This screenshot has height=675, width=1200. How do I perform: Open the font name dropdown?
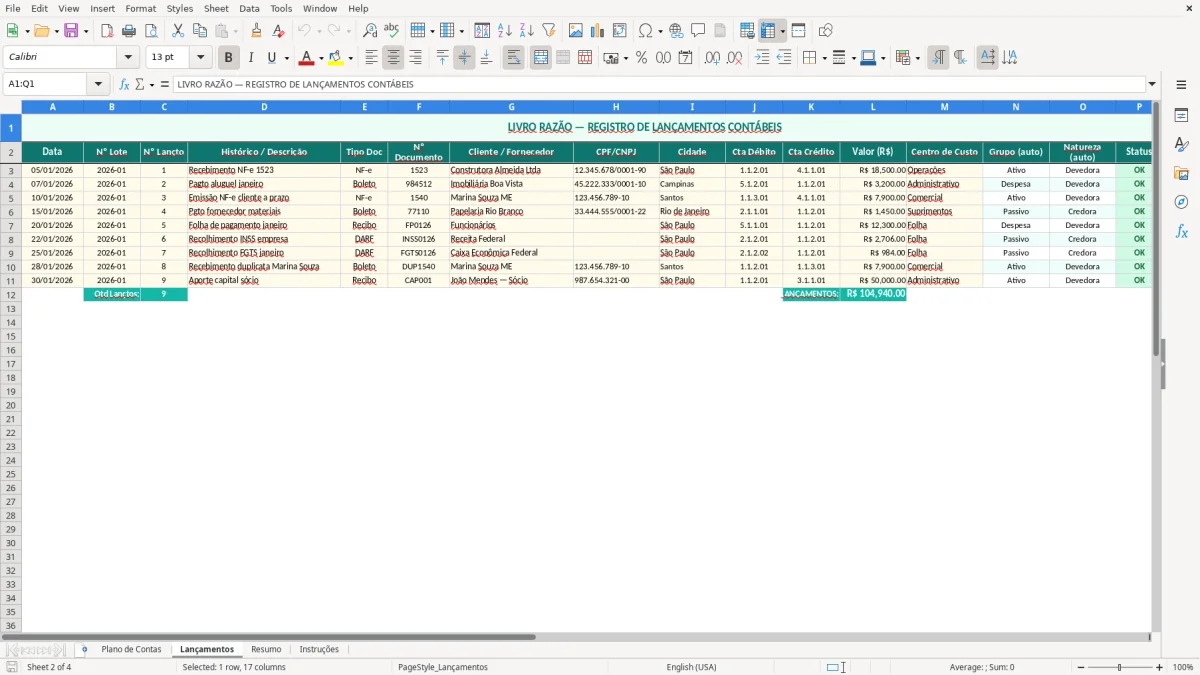tap(128, 58)
